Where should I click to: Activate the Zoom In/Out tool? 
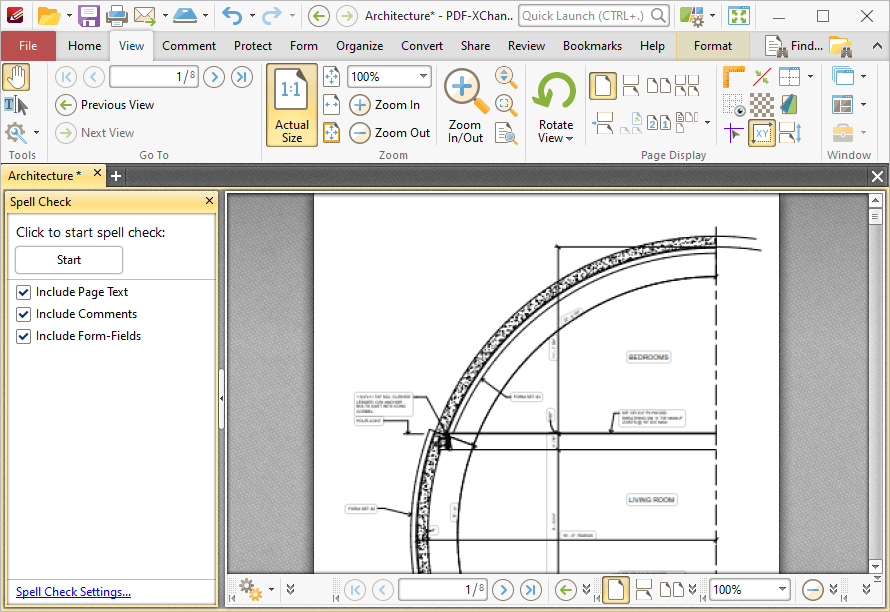[465, 107]
